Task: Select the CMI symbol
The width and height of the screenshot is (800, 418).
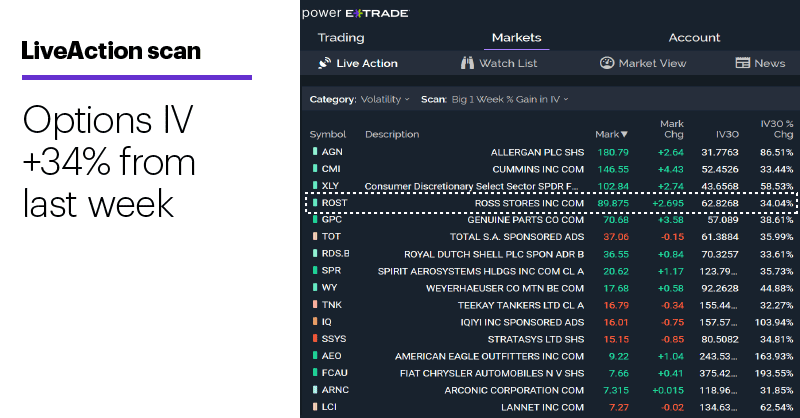Action: pyautogui.click(x=331, y=168)
